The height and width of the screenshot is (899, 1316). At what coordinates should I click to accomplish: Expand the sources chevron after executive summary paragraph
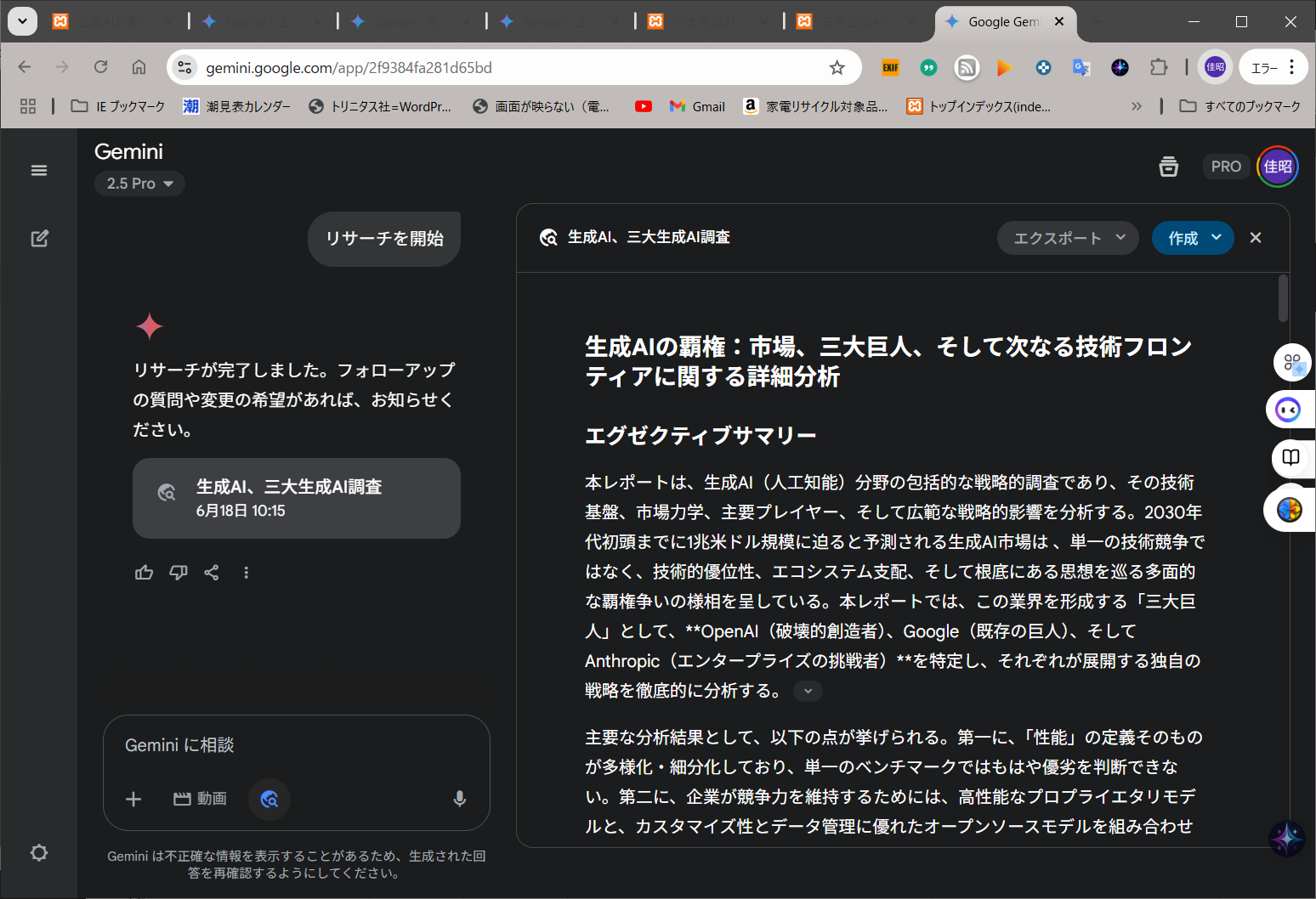point(808,691)
